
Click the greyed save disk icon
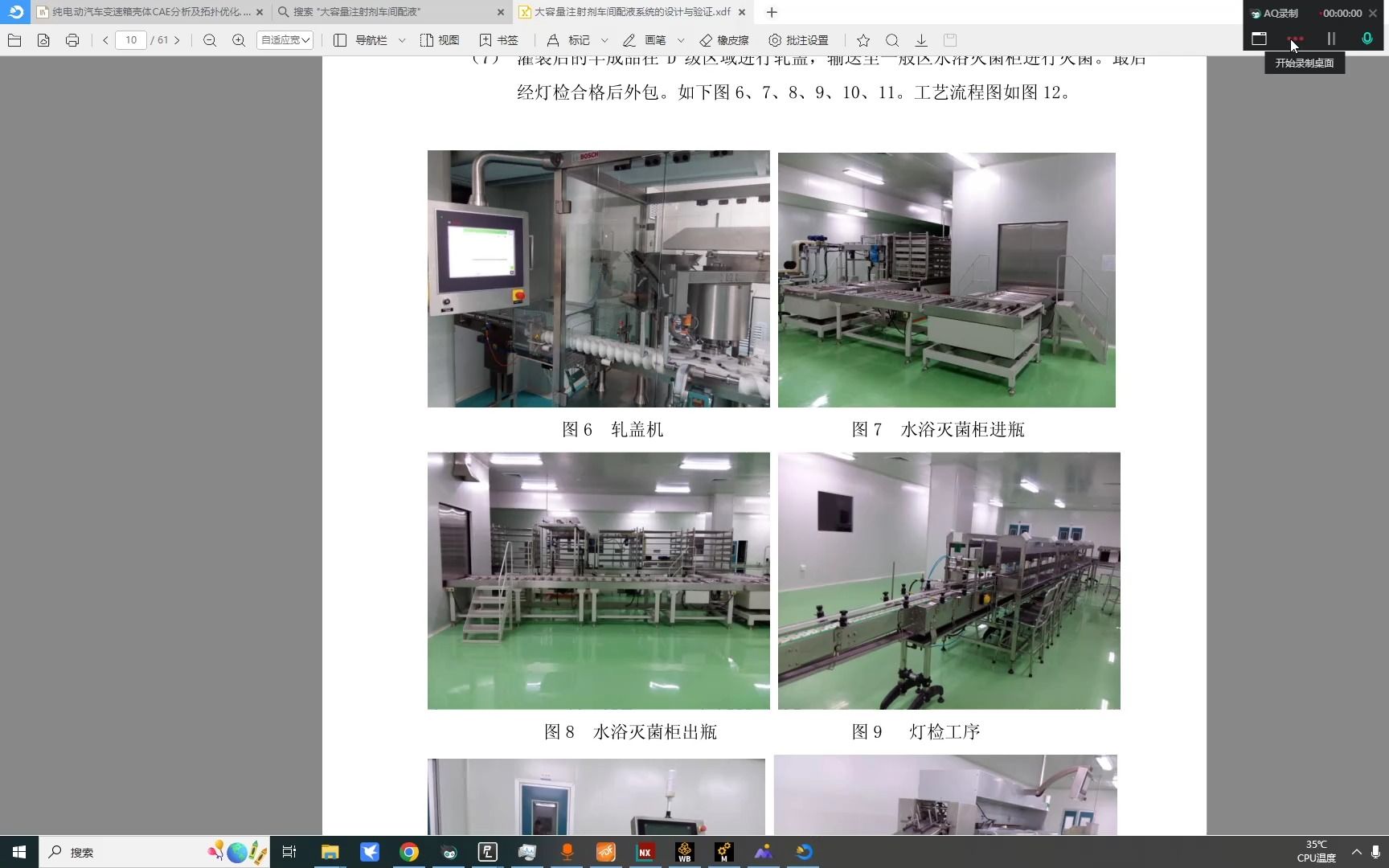pos(950,40)
